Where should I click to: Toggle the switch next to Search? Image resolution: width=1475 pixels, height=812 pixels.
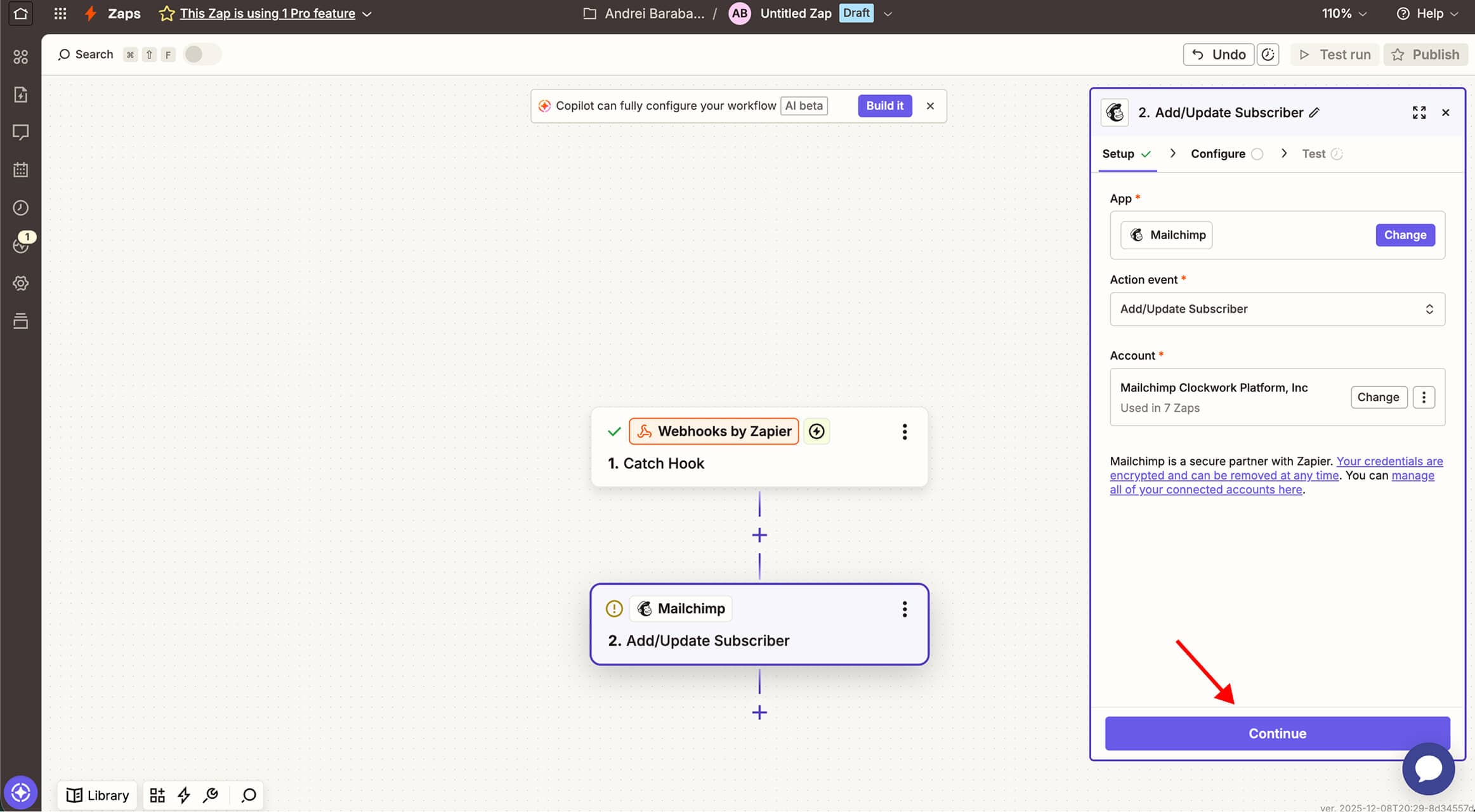[x=201, y=55]
